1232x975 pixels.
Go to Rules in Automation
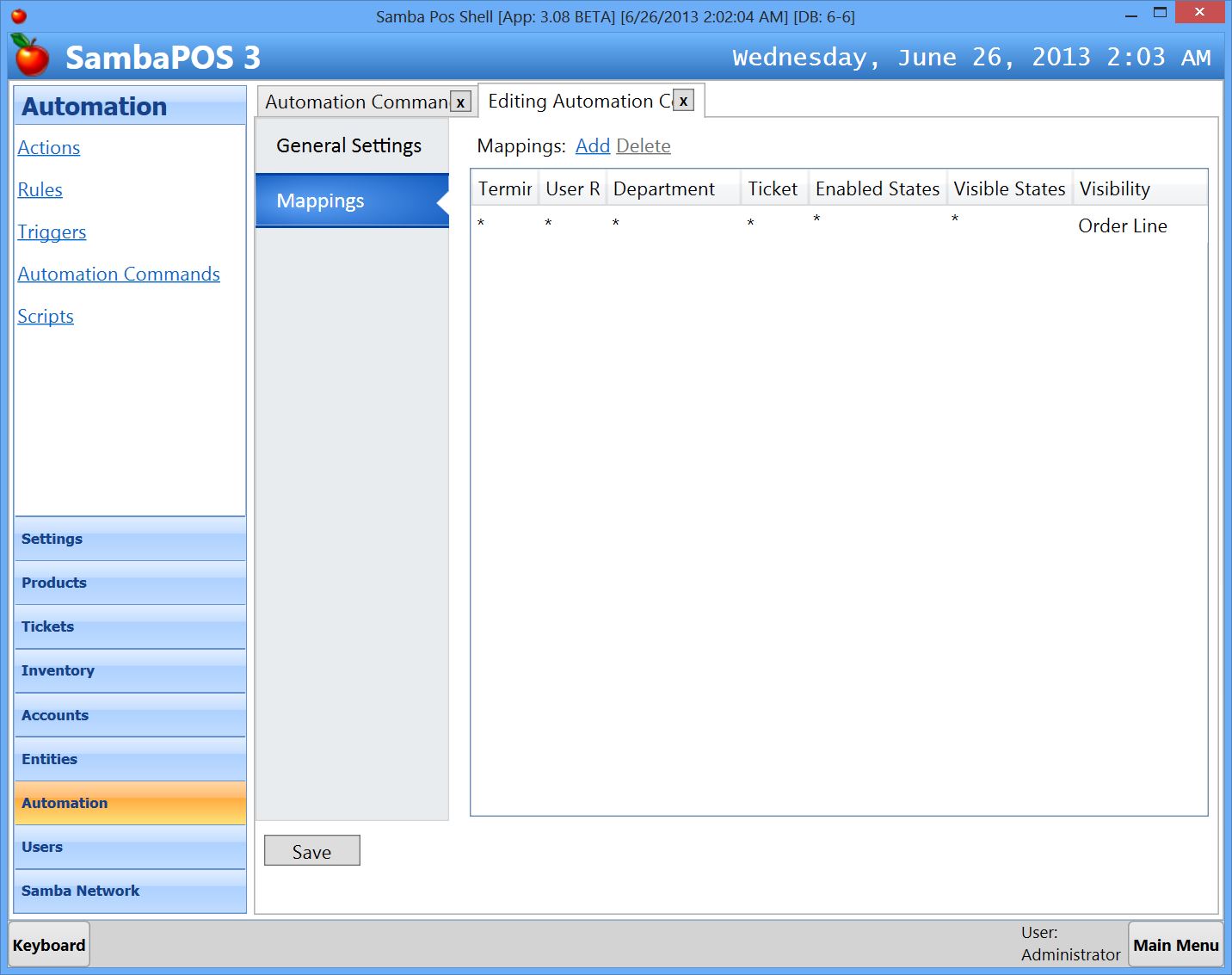tap(40, 190)
